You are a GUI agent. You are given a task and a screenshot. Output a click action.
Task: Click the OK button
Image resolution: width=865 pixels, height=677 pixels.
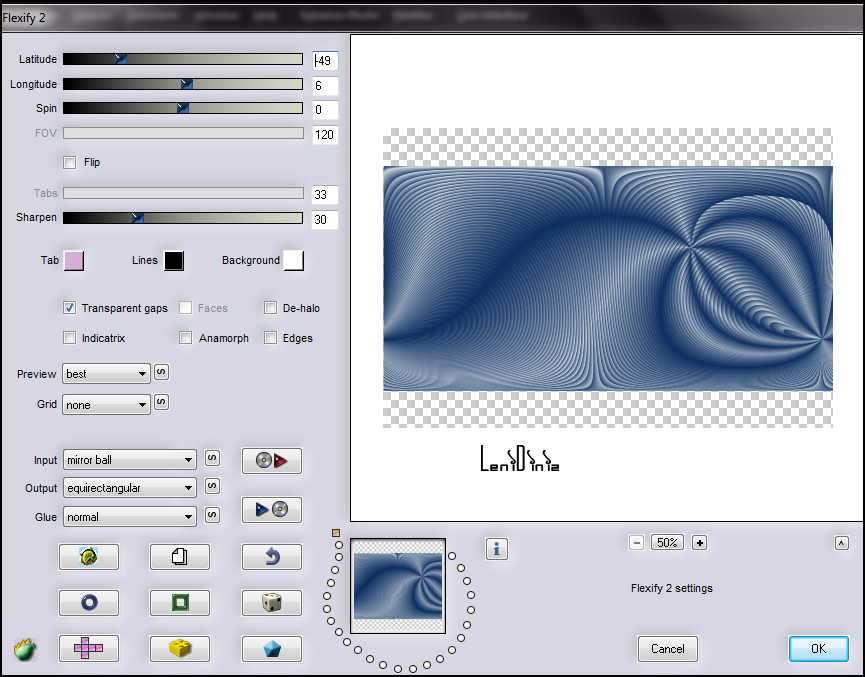819,649
